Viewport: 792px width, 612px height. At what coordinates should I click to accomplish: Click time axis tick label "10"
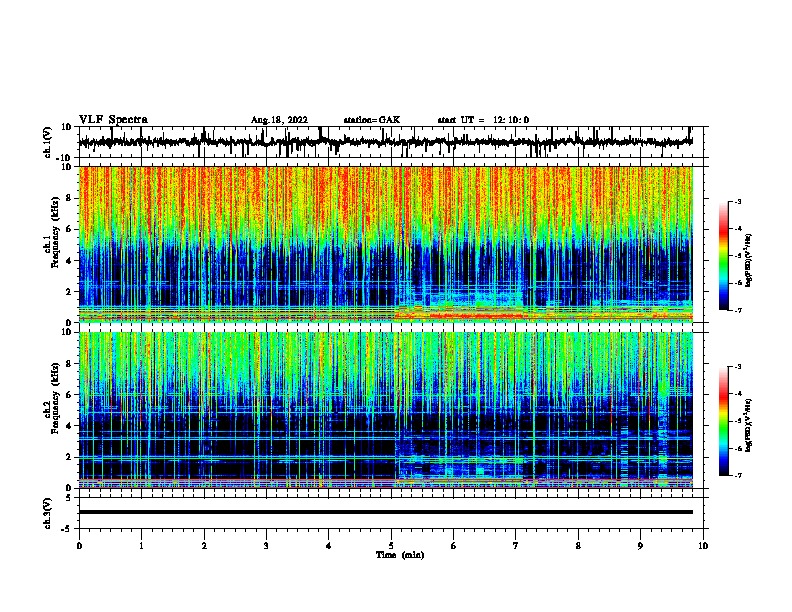pos(703,545)
